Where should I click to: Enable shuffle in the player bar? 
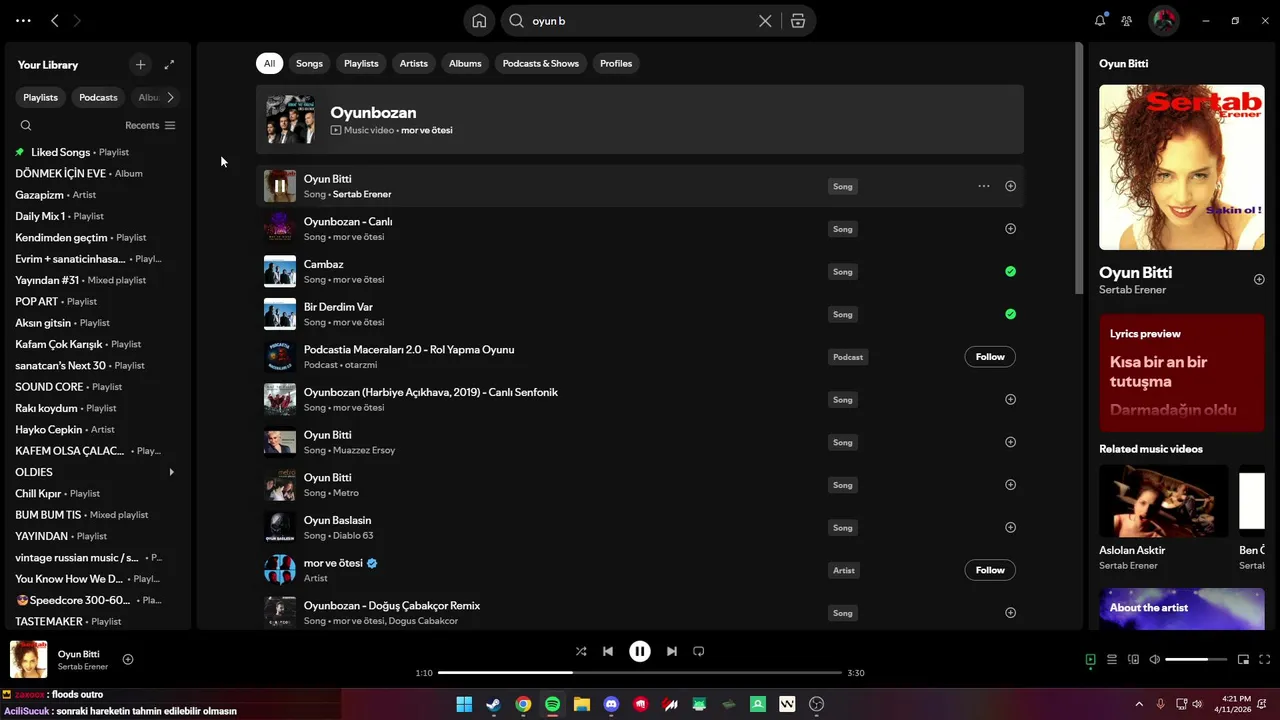tap(581, 651)
